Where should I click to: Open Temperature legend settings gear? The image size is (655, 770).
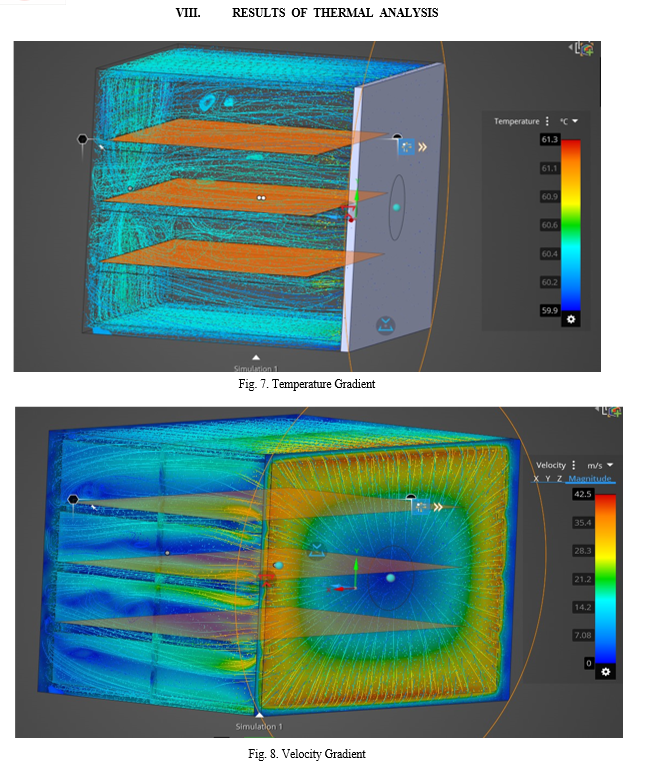point(571,319)
